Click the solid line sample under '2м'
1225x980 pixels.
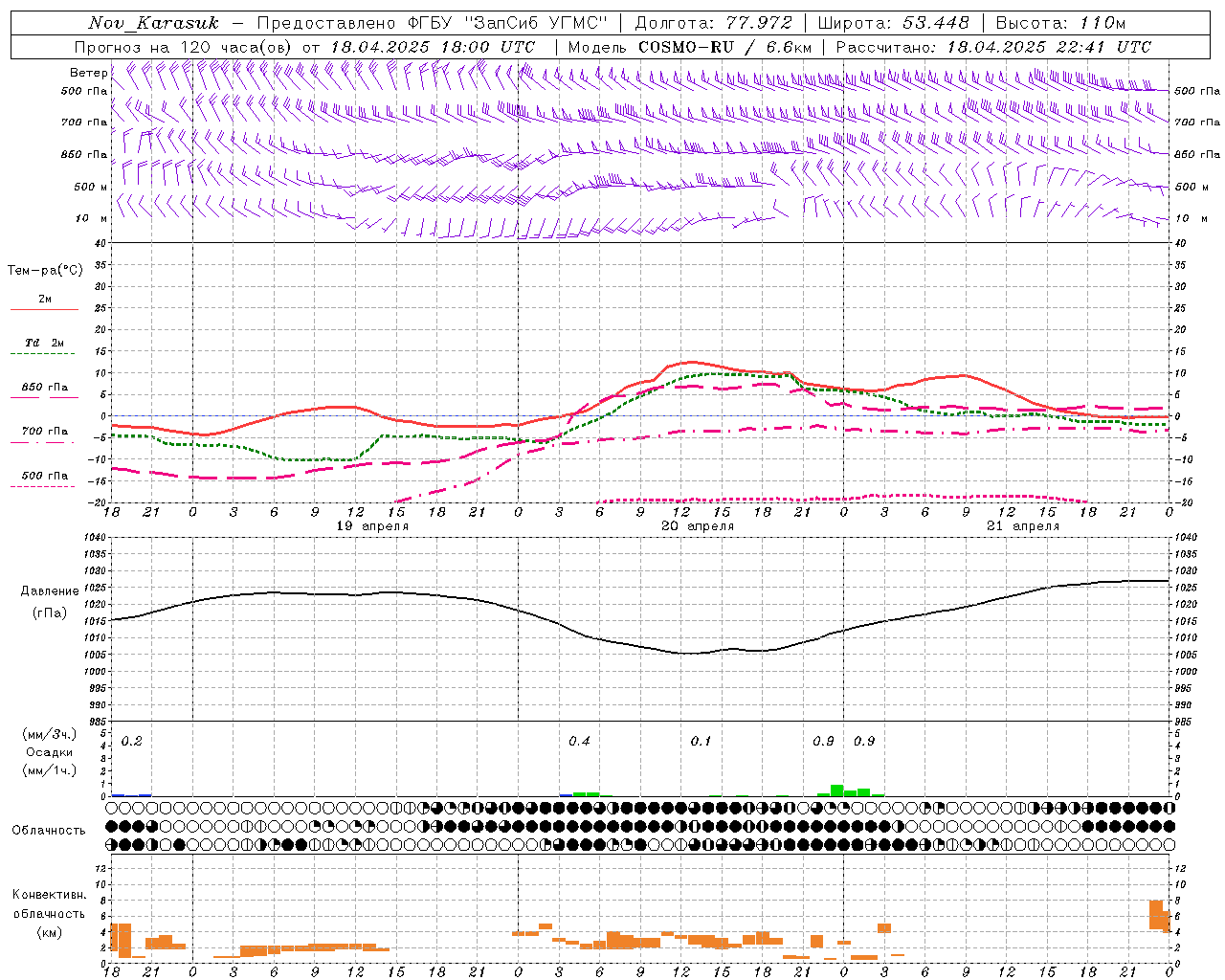click(44, 309)
